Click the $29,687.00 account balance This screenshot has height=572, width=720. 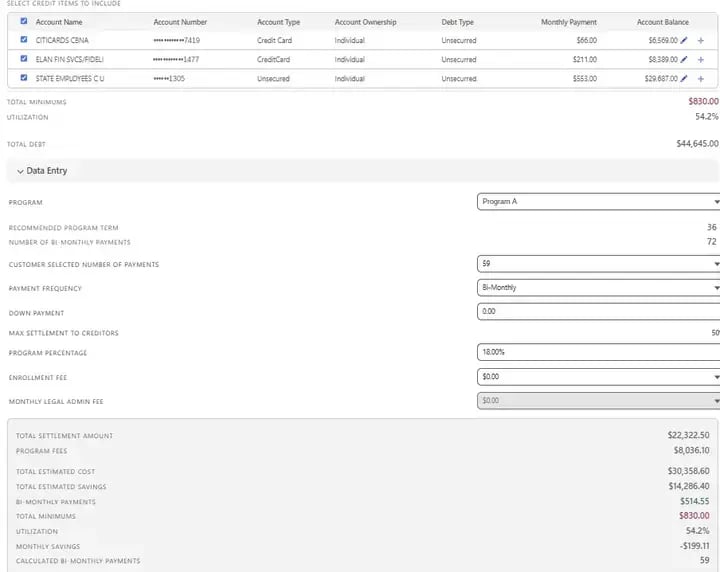coord(661,79)
